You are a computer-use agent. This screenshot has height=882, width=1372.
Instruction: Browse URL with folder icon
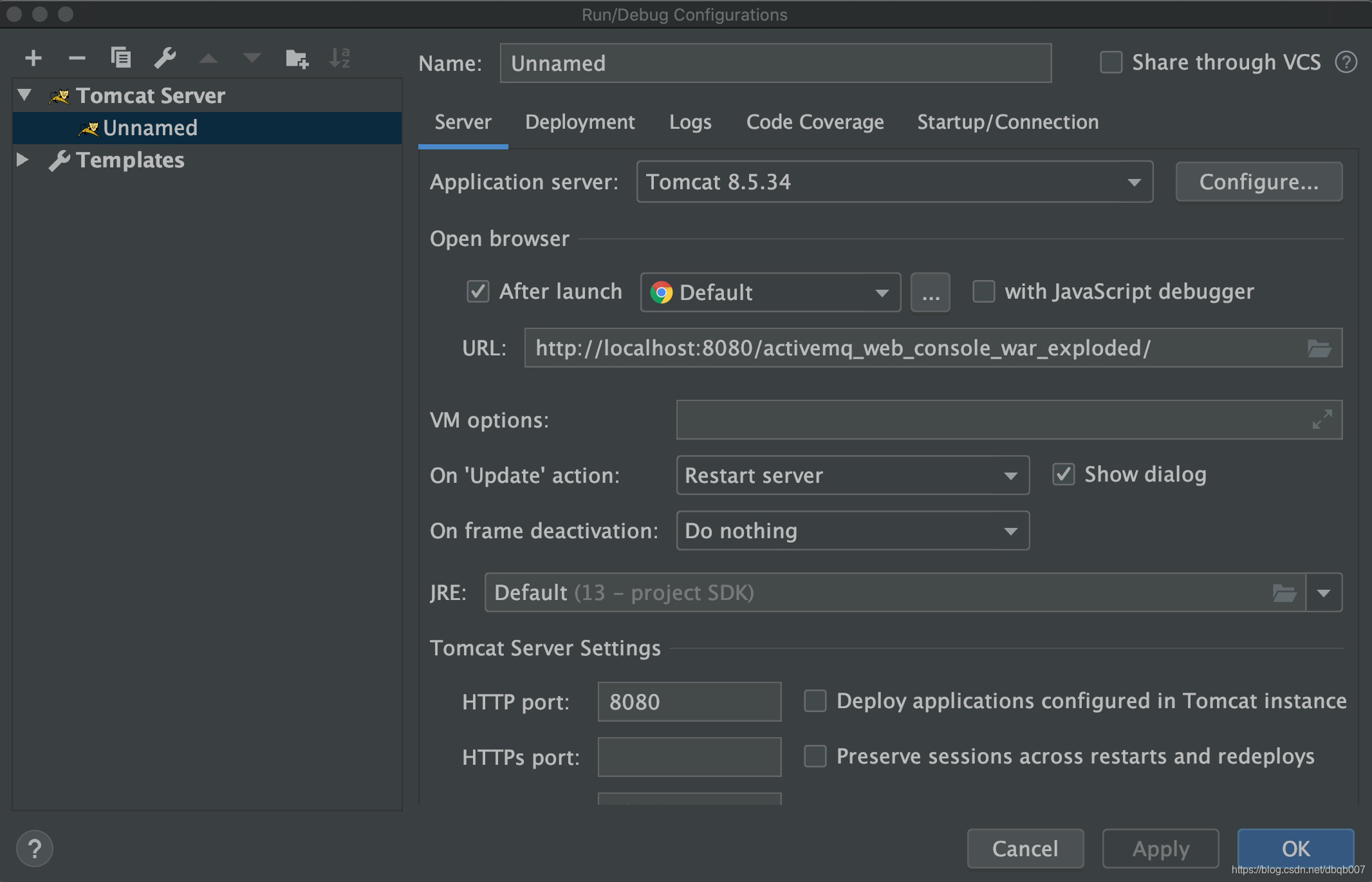[1319, 348]
